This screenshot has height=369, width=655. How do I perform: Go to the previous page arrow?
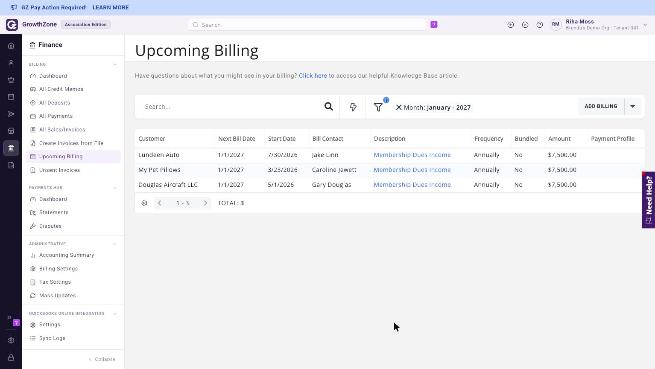coord(160,203)
